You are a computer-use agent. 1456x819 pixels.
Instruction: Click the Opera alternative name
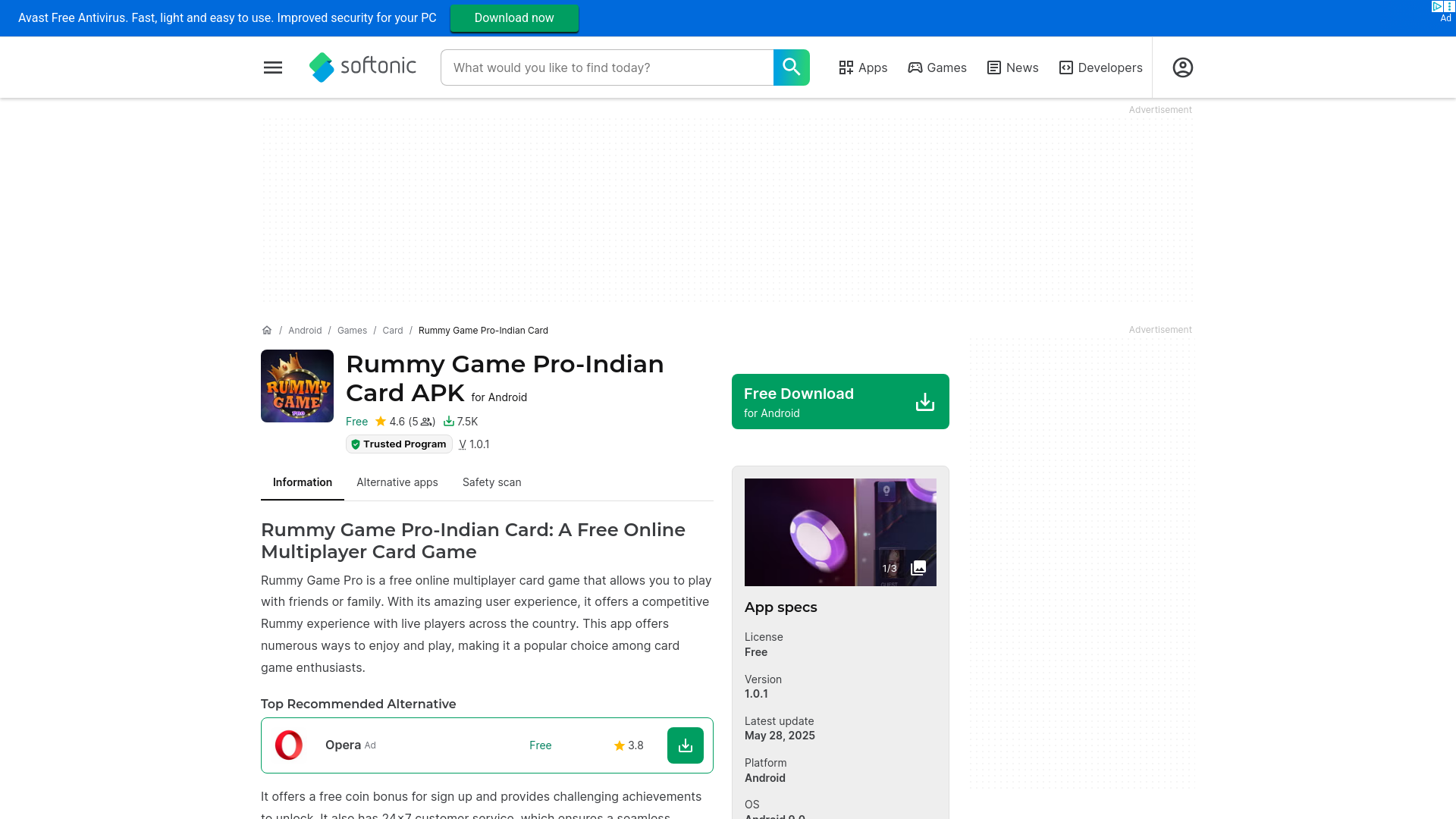tap(343, 745)
